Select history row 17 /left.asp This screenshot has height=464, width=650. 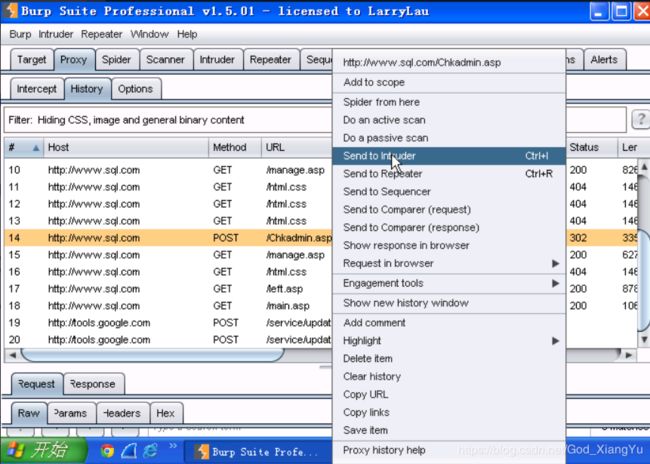tap(168, 289)
